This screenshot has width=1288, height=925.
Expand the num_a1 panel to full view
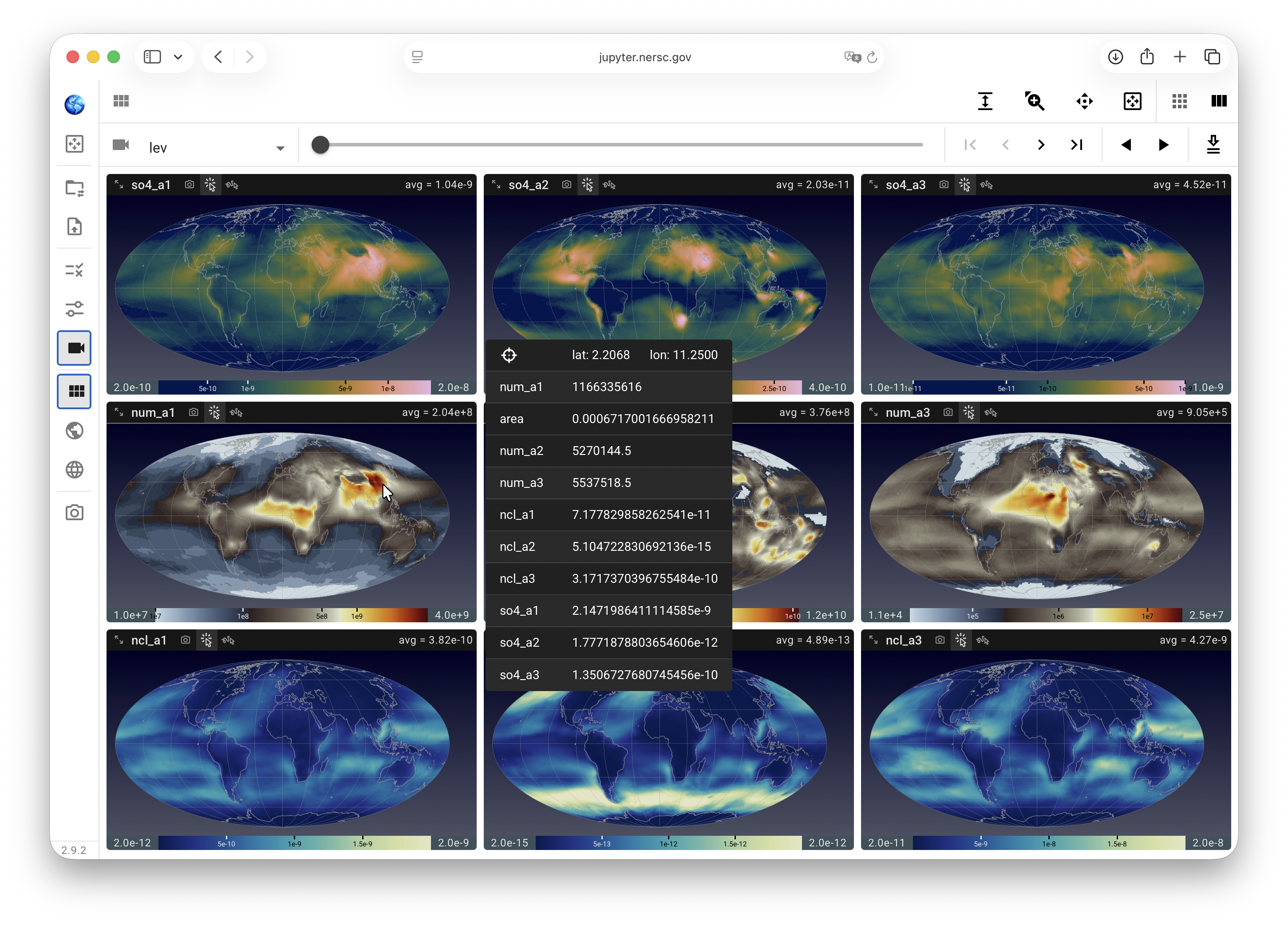pos(119,412)
